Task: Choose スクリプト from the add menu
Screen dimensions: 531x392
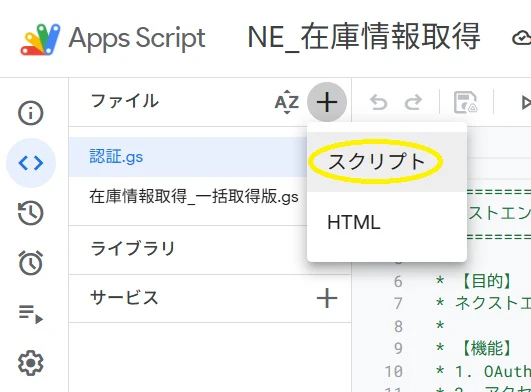Action: 387,161
